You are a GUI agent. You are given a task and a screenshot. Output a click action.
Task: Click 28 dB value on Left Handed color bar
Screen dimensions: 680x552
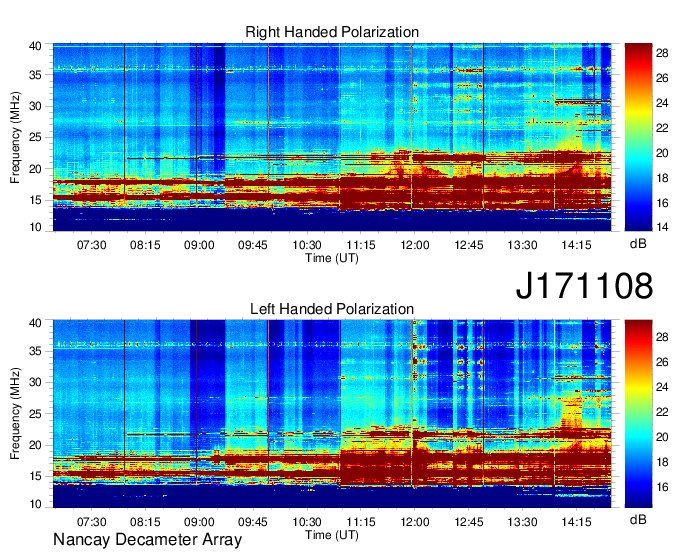coord(662,337)
